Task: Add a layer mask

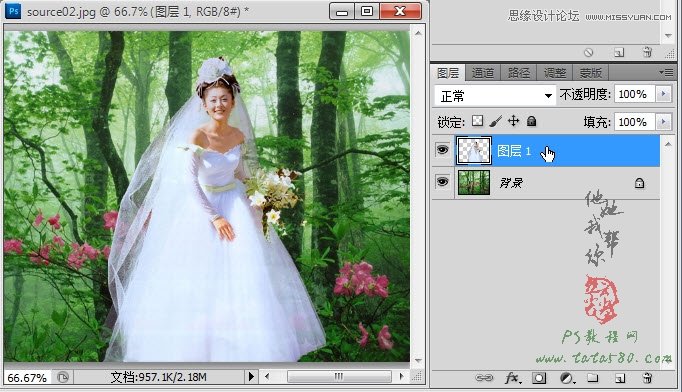Action: point(539,378)
